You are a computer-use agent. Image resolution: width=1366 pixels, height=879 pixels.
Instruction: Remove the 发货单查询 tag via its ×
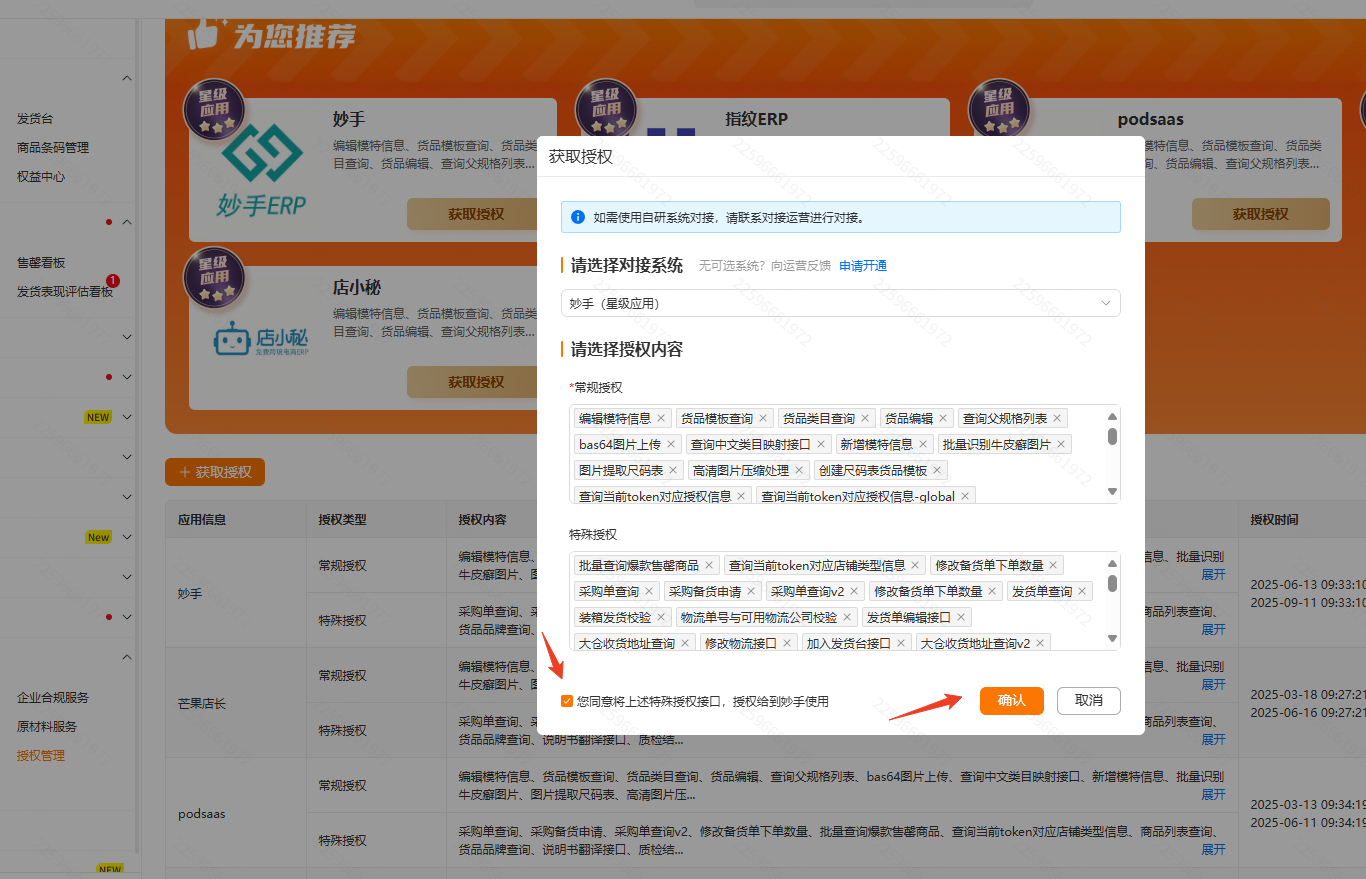[1082, 591]
